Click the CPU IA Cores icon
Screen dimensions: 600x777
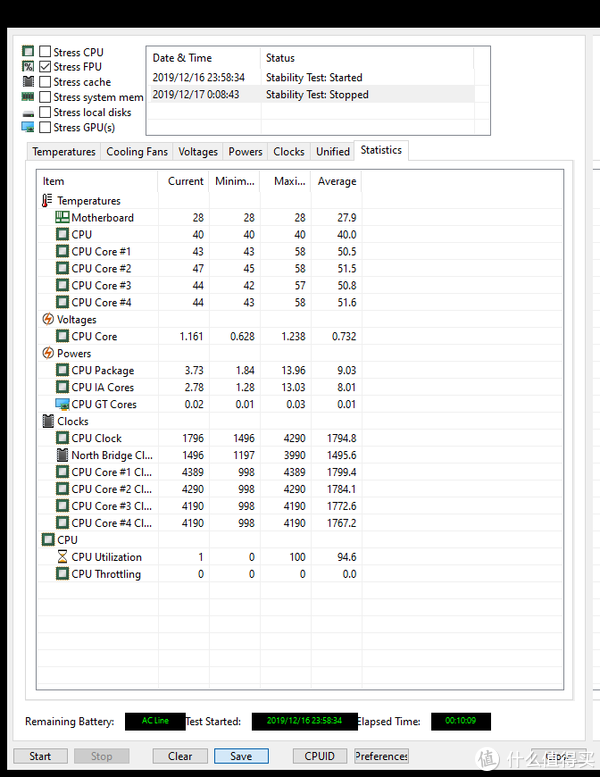[62, 387]
